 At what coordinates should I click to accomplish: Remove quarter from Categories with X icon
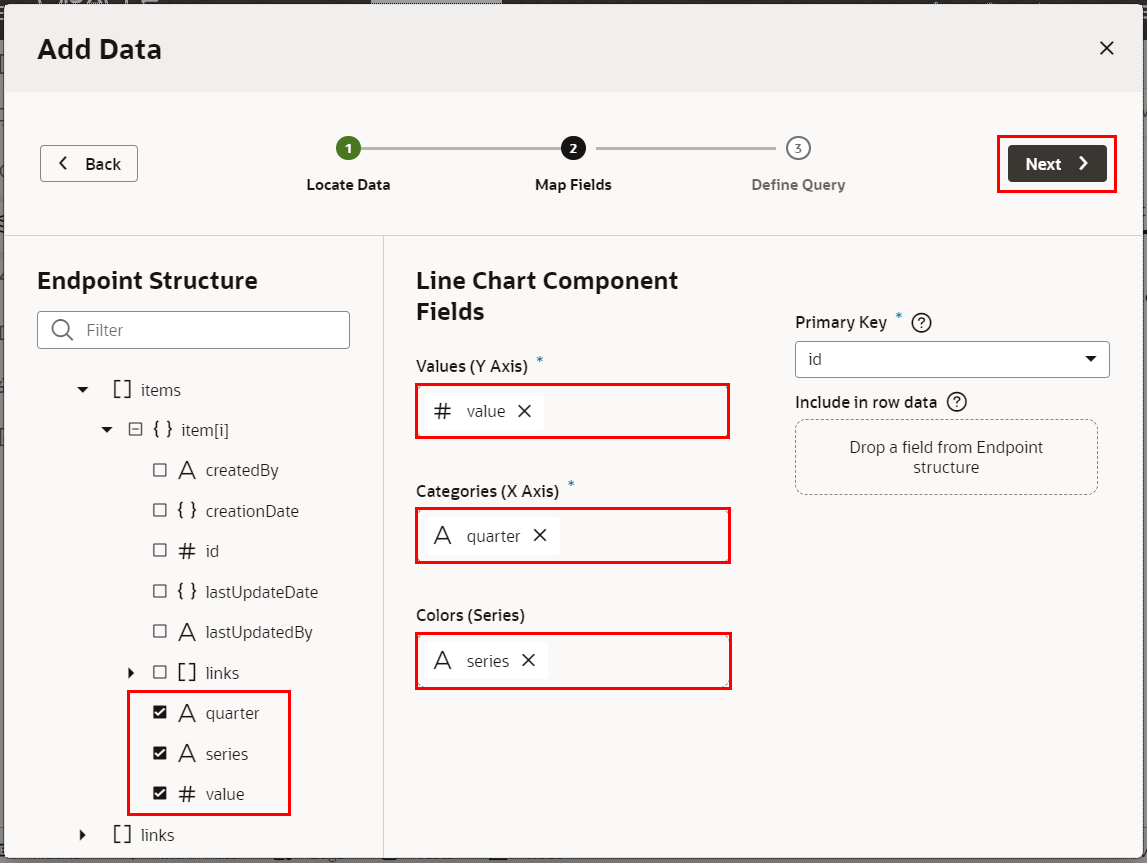tap(540, 536)
